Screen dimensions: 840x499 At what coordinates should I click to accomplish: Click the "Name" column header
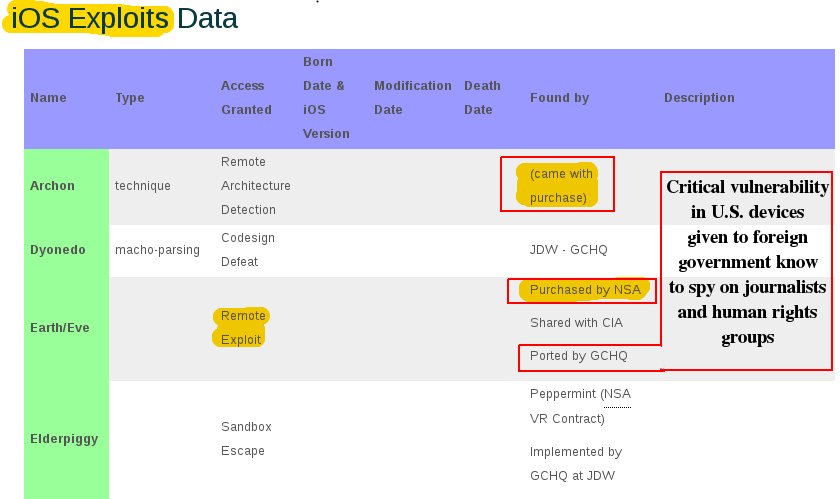pyautogui.click(x=48, y=98)
